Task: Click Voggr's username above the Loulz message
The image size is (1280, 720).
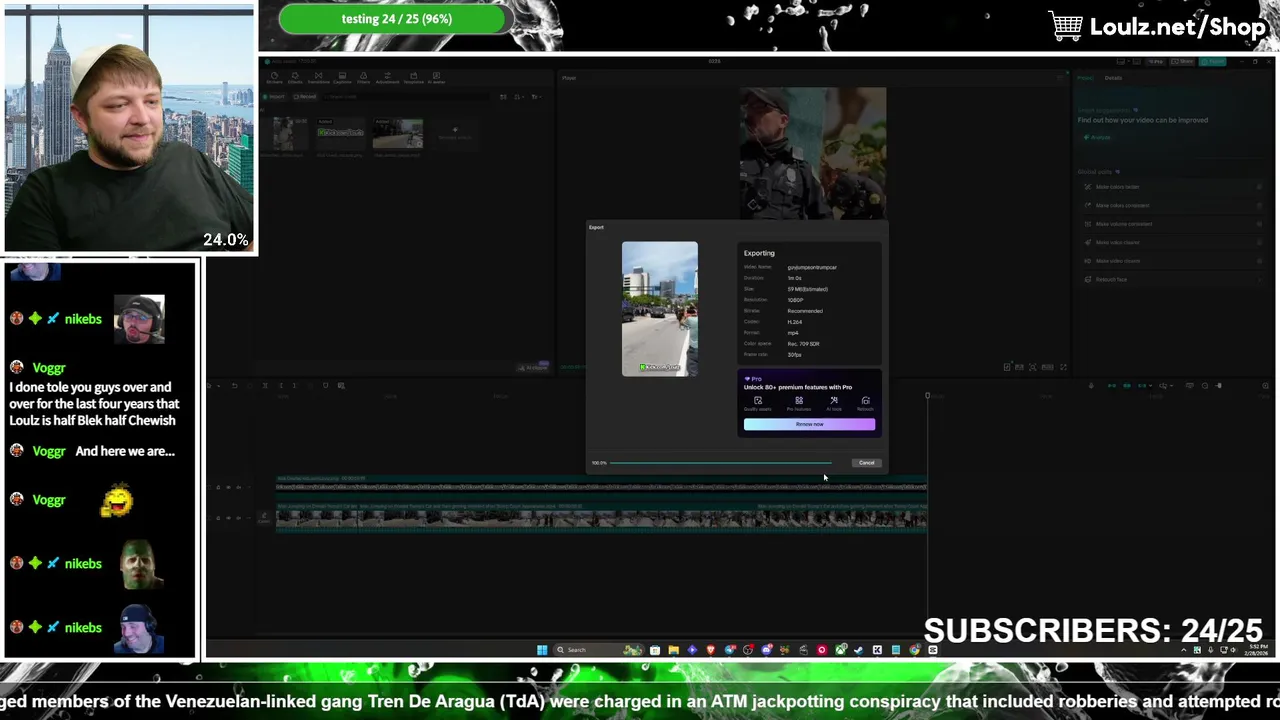Action: coord(49,367)
